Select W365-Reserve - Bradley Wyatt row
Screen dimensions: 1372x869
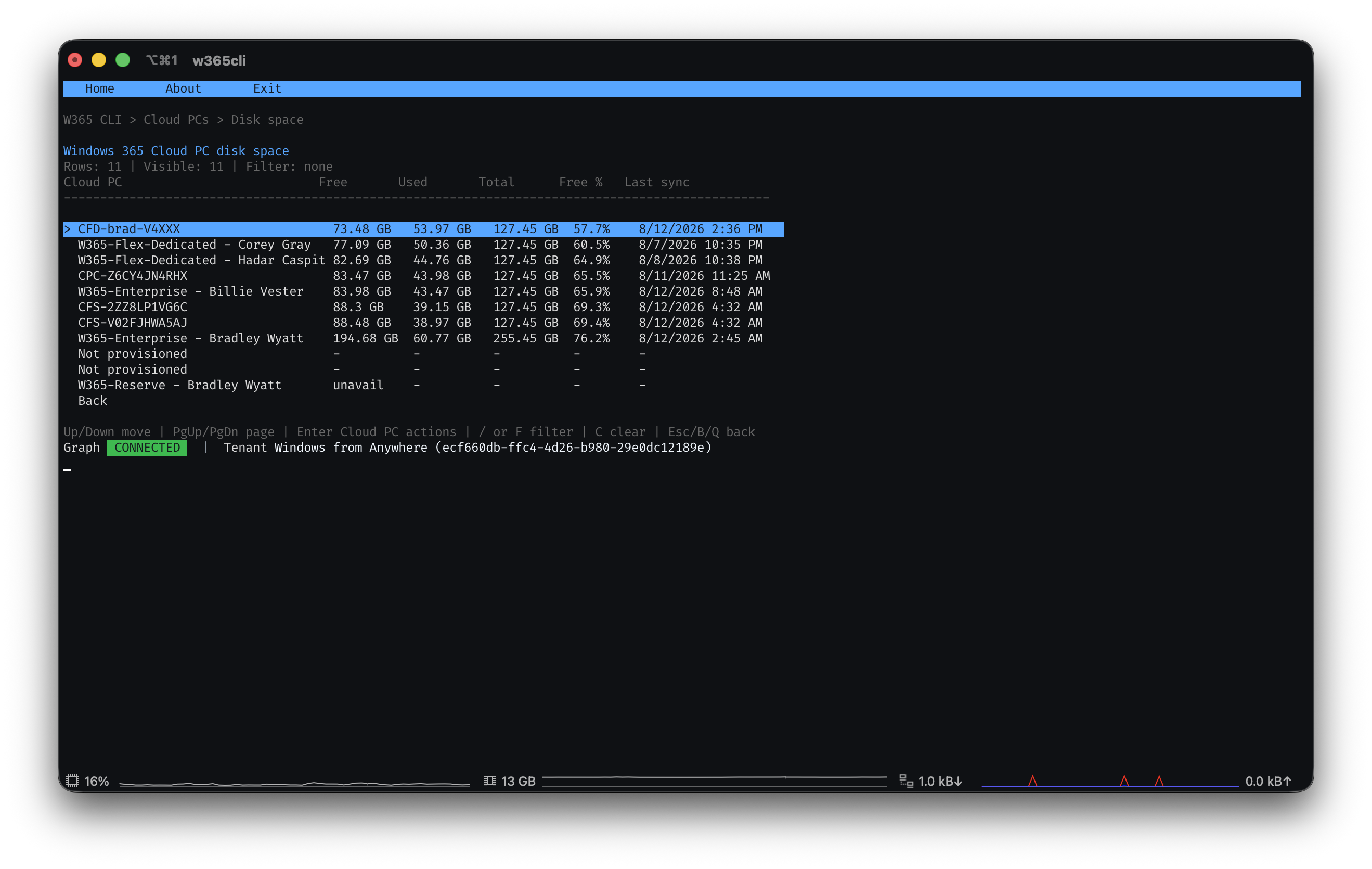pos(423,385)
